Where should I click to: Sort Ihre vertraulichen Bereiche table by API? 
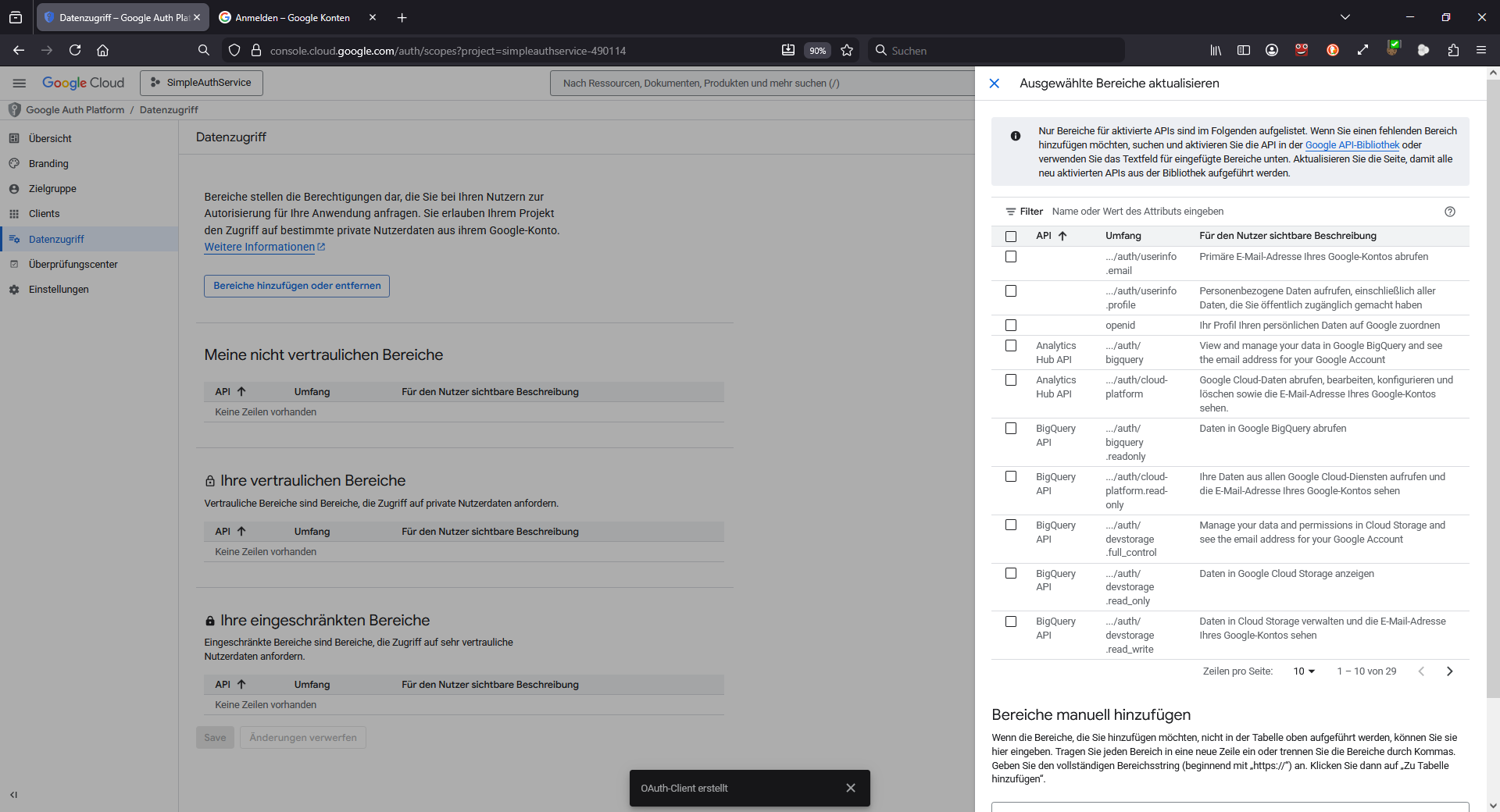[241, 532]
